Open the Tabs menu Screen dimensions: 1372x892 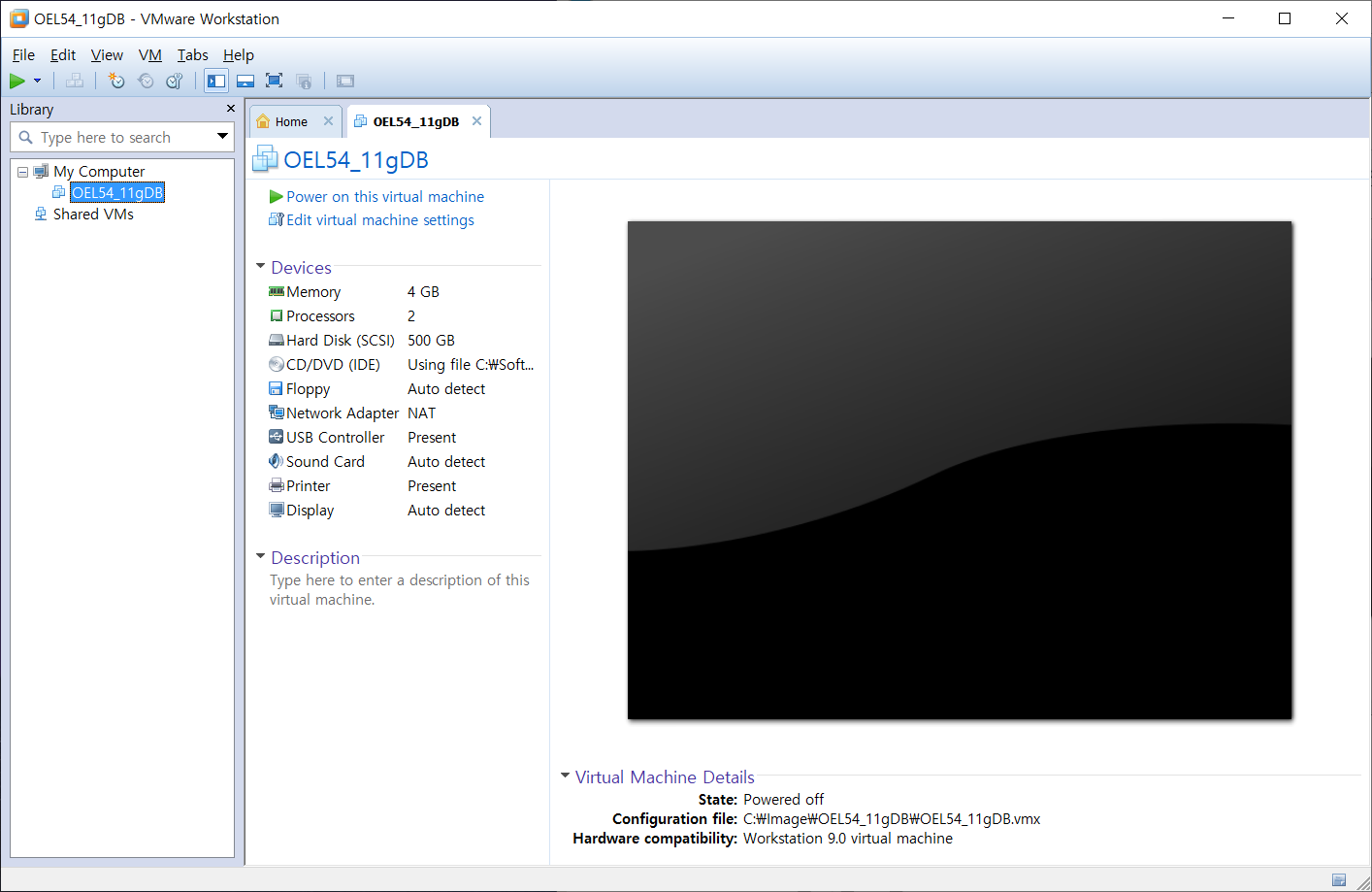(x=193, y=55)
